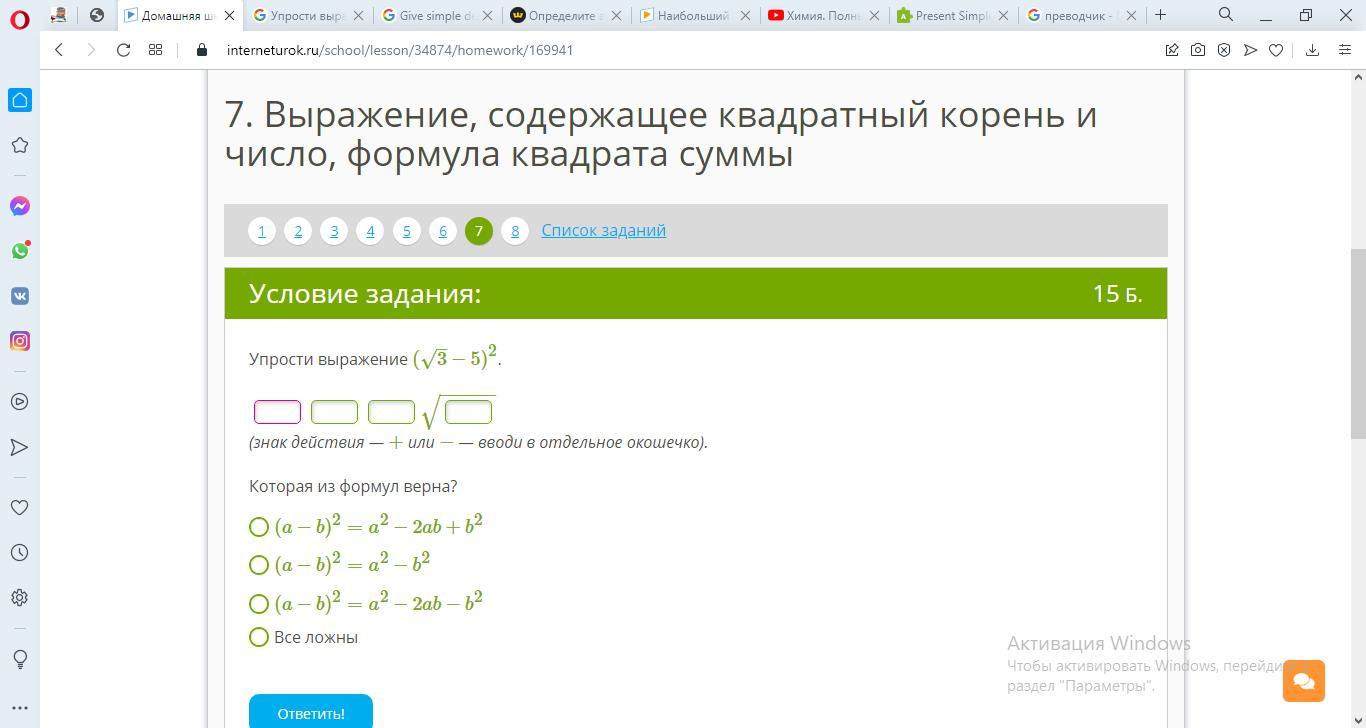Screen dimensions: 1366x728
Task: Open VK messenger in the sidebar
Action: pos(20,296)
